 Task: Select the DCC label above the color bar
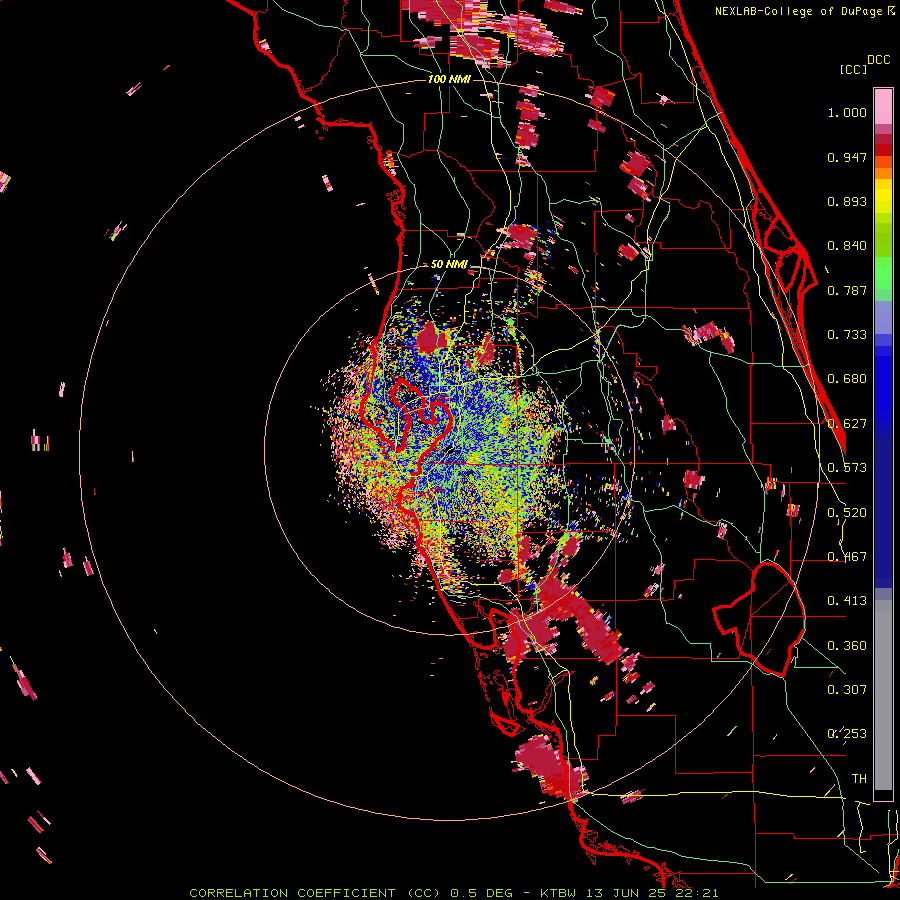[x=878, y=60]
